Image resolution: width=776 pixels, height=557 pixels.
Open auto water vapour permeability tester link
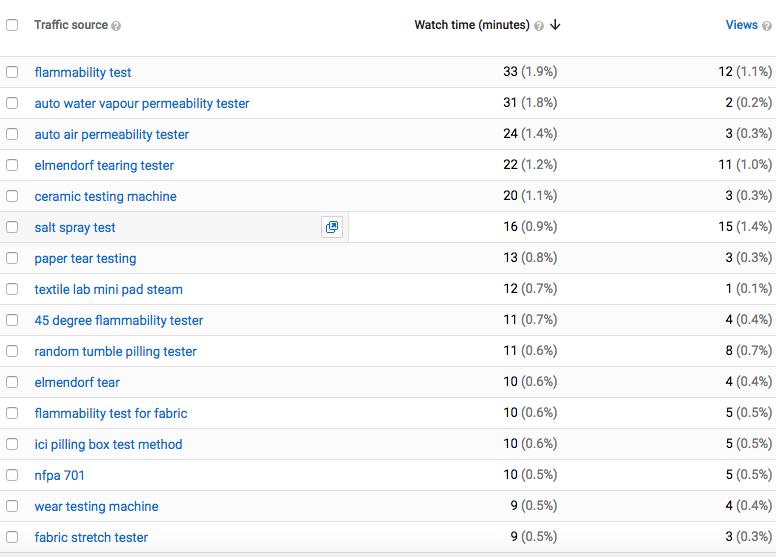tap(142, 103)
